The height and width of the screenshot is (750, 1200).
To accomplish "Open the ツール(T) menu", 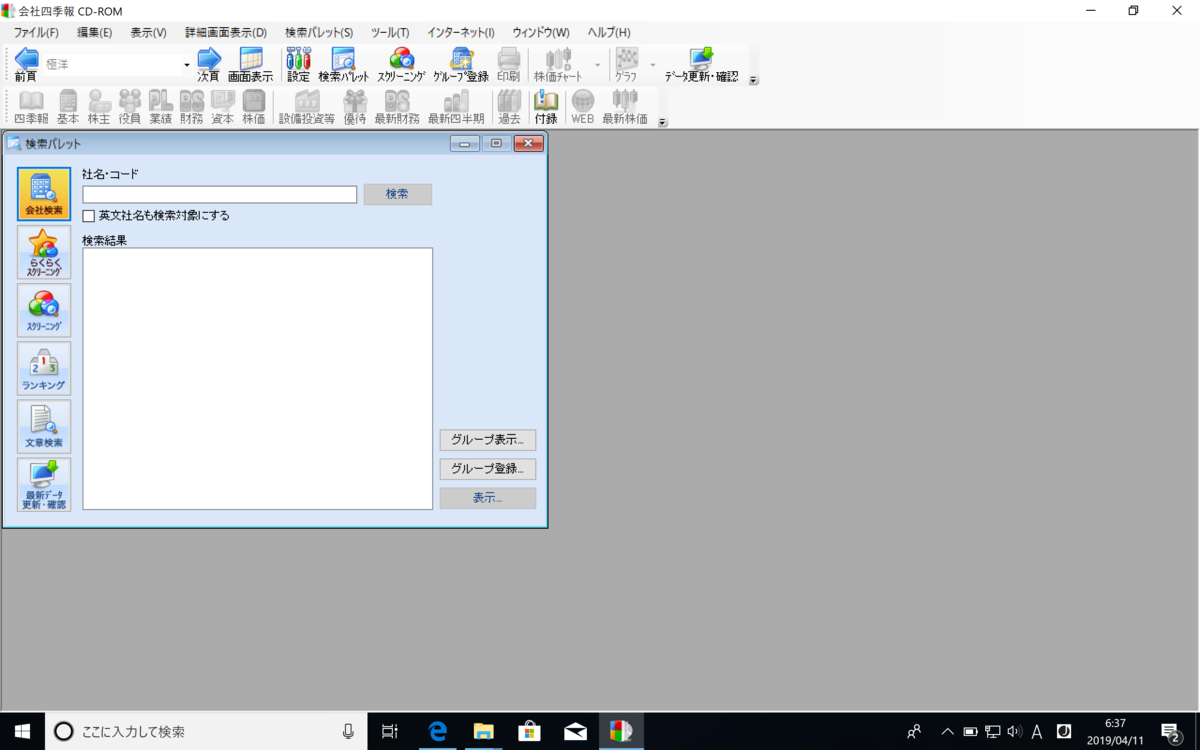I will [390, 33].
